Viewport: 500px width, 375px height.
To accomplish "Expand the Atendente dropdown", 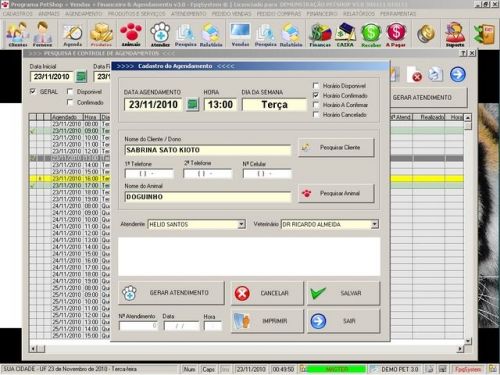I will pyautogui.click(x=242, y=224).
